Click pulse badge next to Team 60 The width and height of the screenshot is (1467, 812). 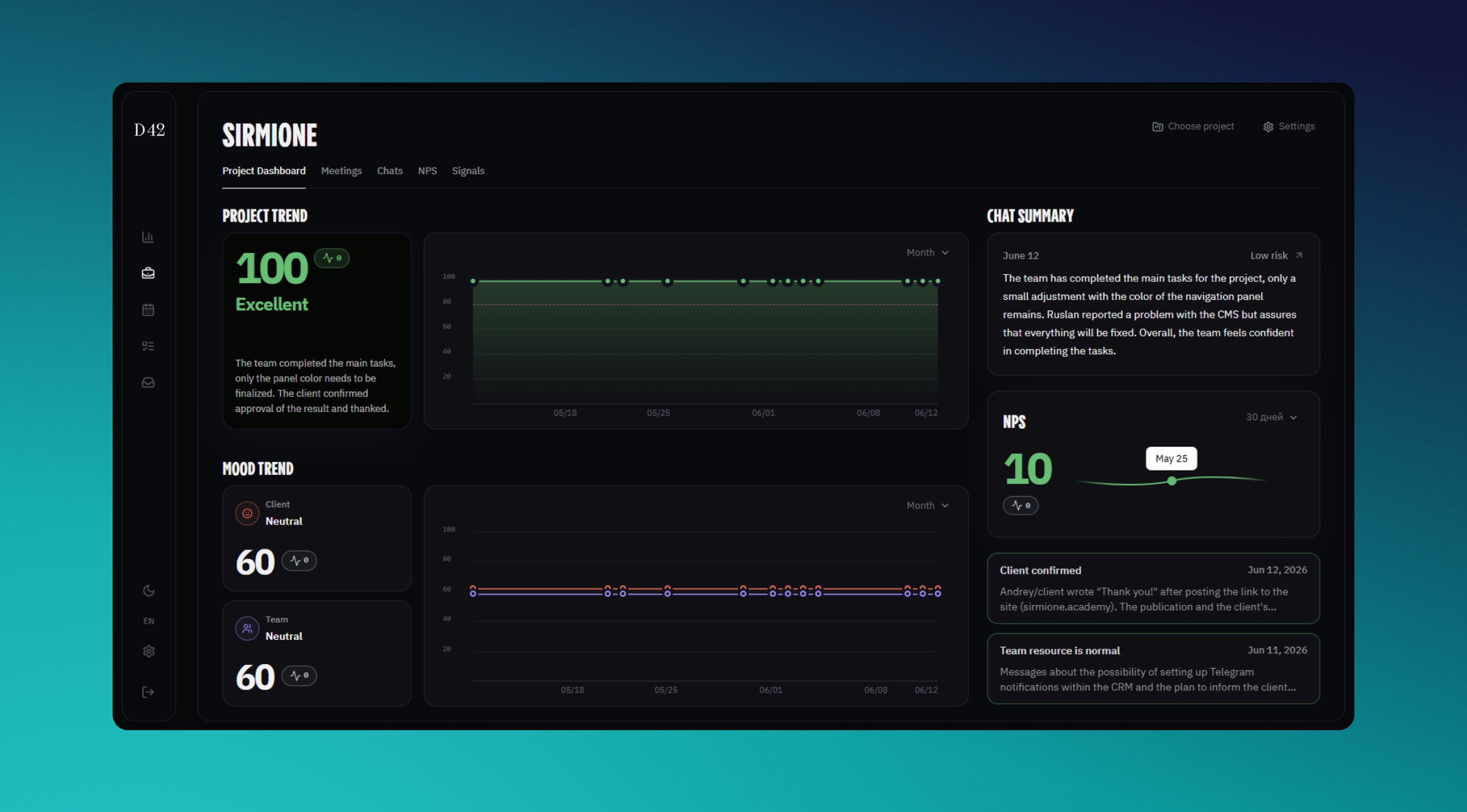(299, 675)
